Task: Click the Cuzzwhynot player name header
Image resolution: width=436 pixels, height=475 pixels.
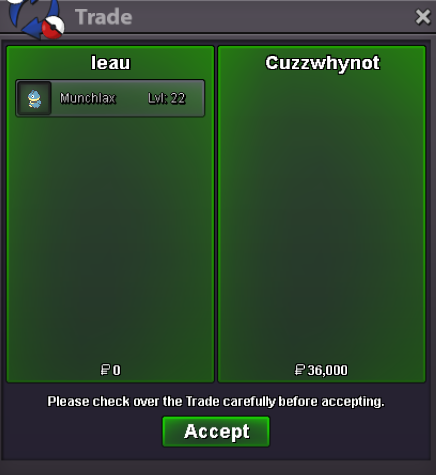Action: click(322, 63)
